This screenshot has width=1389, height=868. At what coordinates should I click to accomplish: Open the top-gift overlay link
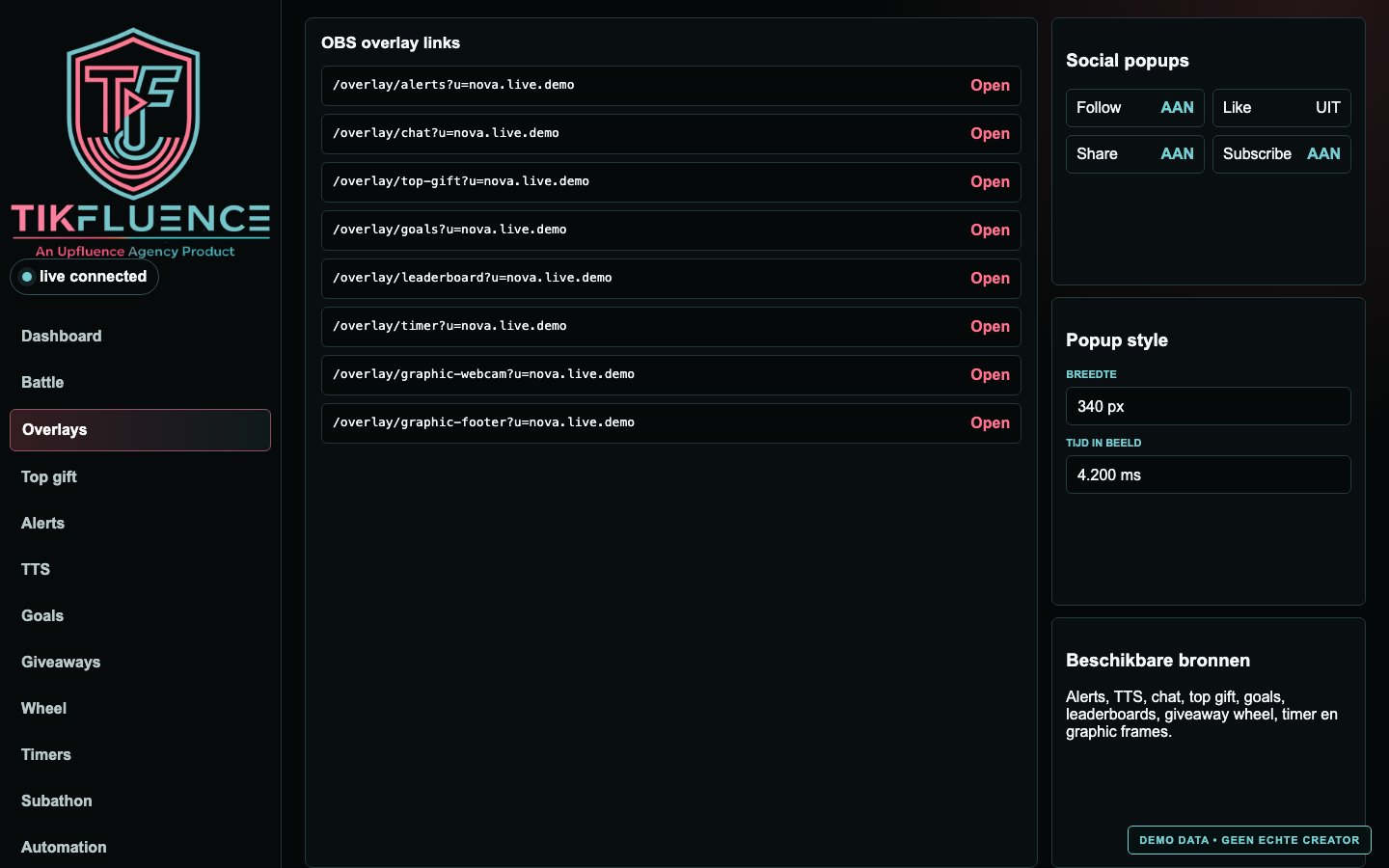pos(990,182)
